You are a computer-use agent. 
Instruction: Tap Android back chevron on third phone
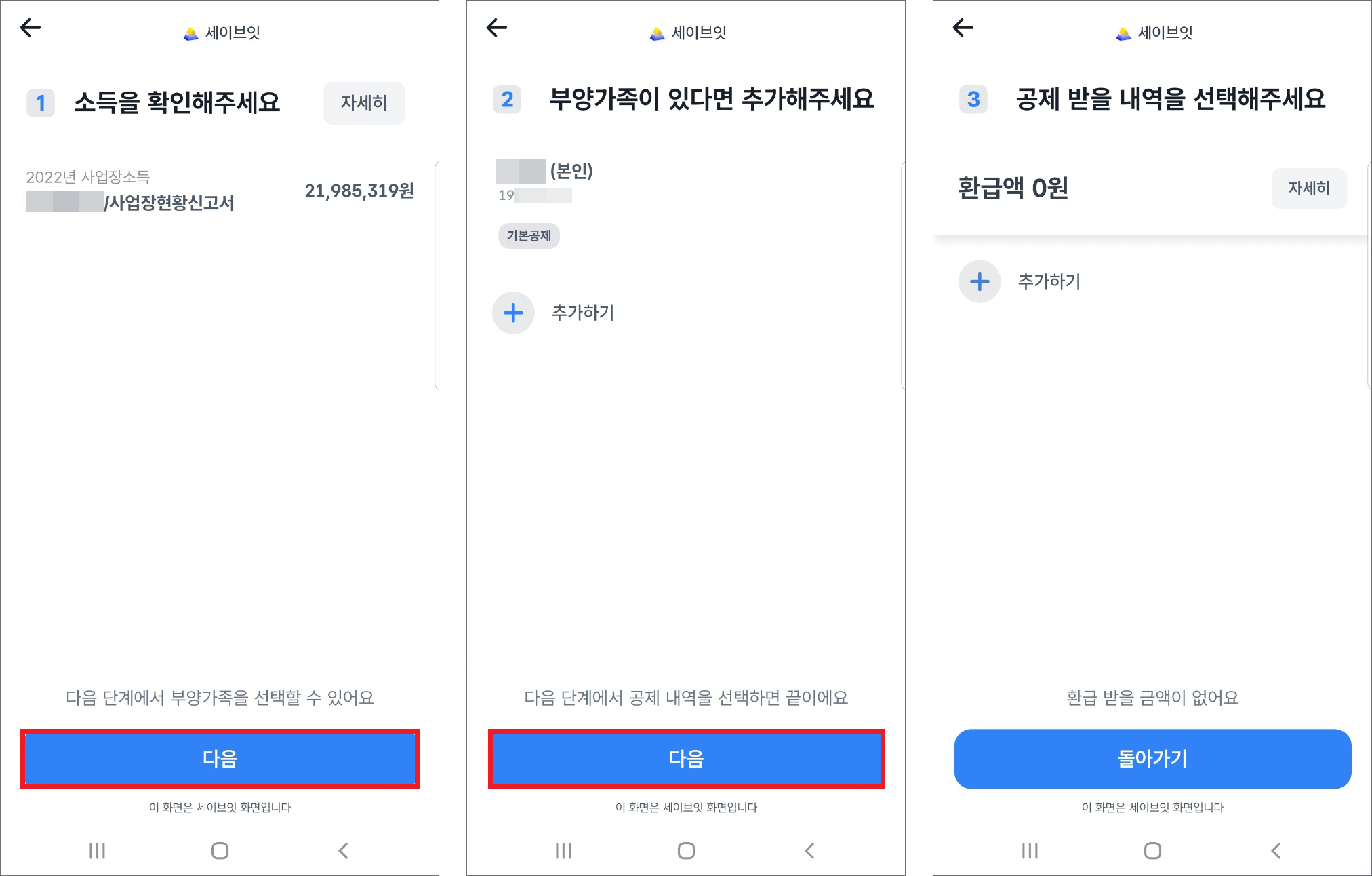pyautogui.click(x=1276, y=850)
